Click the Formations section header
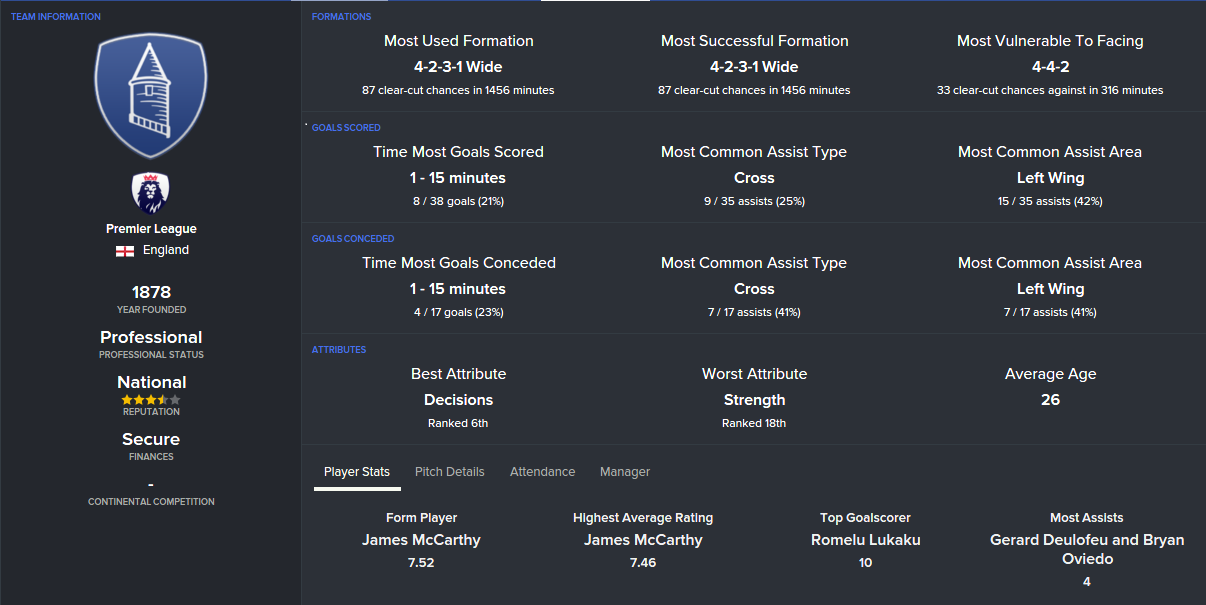 (341, 17)
